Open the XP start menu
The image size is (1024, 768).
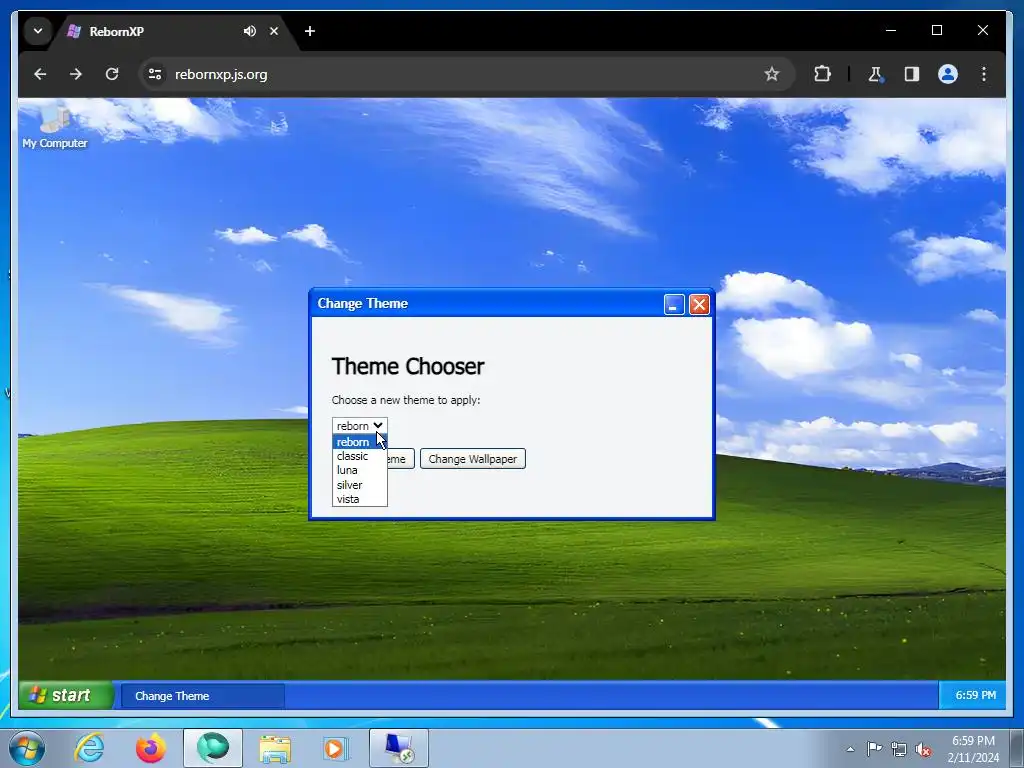pos(65,696)
